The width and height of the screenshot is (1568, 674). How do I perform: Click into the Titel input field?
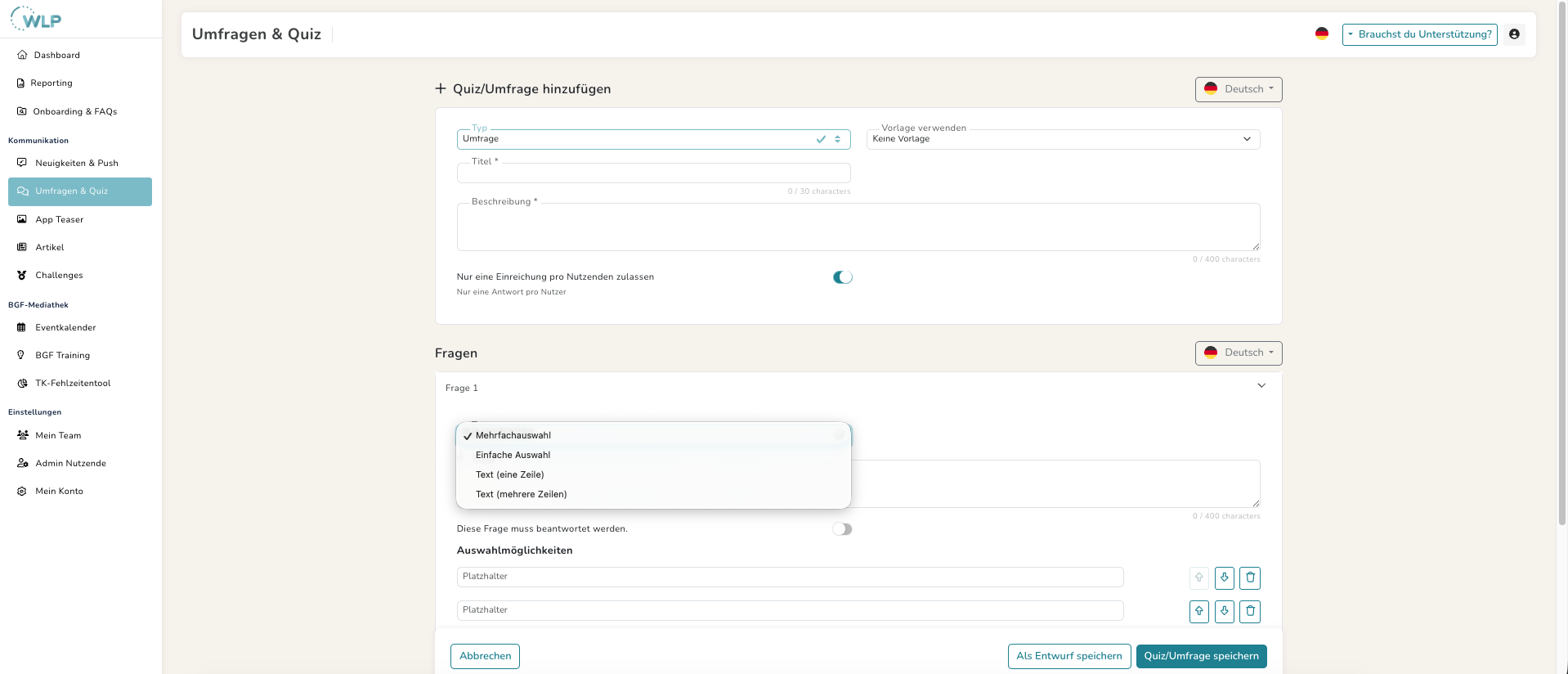pyautogui.click(x=652, y=173)
